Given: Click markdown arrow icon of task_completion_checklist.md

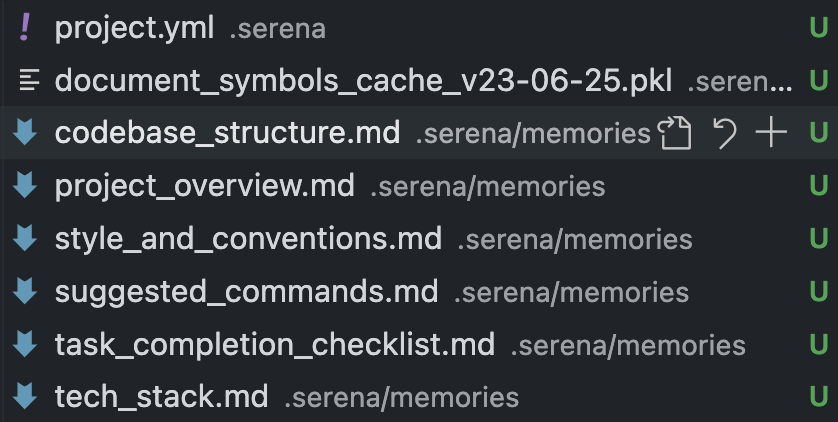Looking at the screenshot, I should click(x=26, y=345).
